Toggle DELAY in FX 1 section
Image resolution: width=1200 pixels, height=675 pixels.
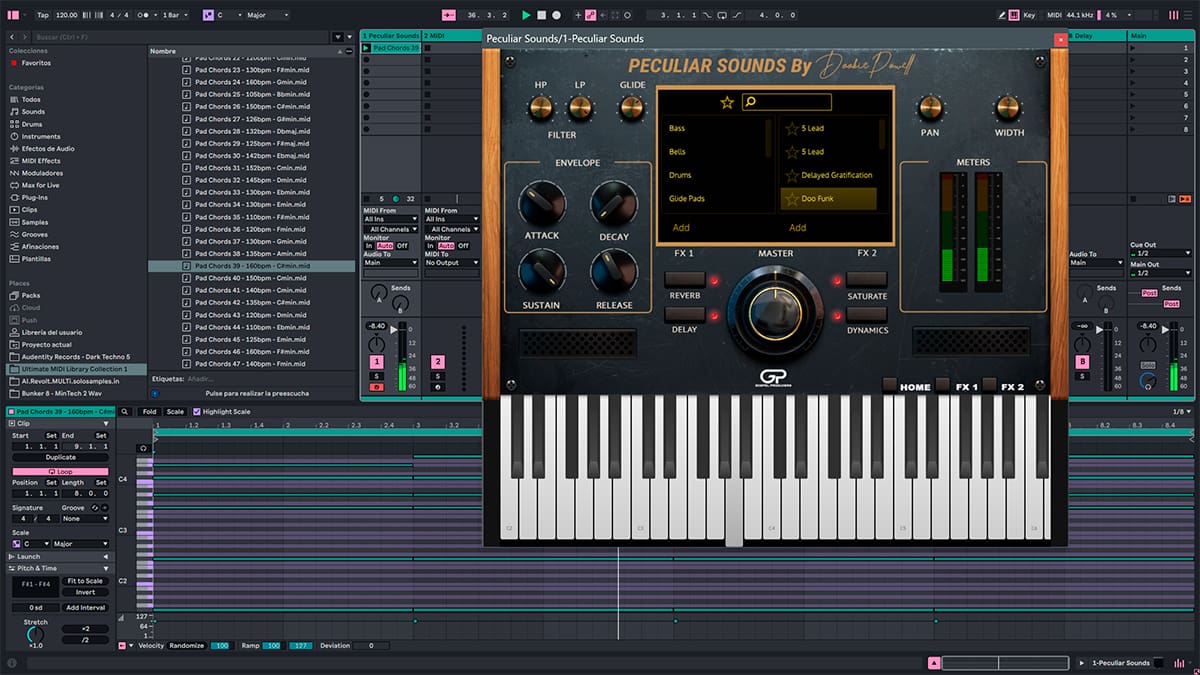[685, 314]
